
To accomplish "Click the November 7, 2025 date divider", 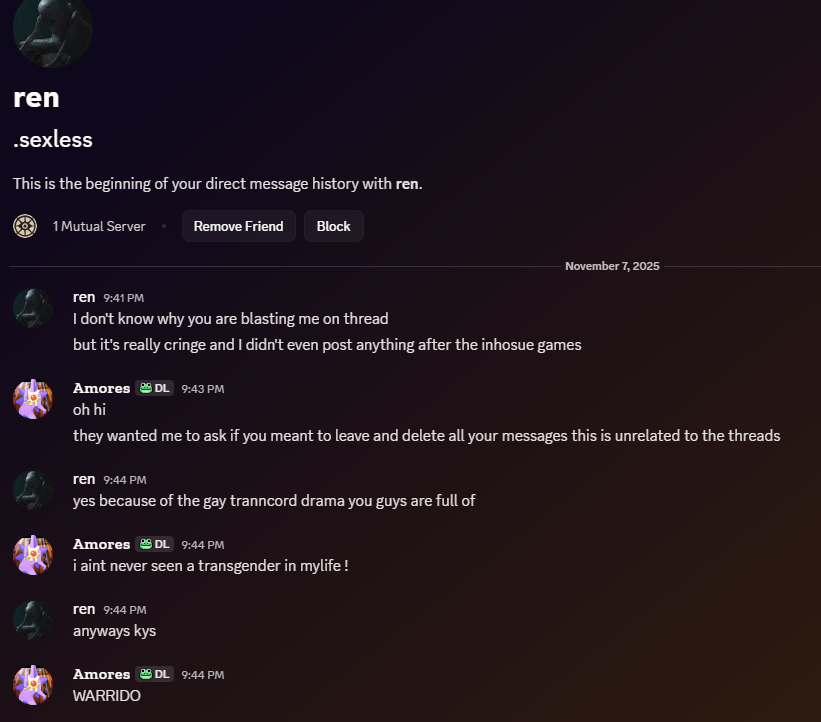I will (612, 266).
